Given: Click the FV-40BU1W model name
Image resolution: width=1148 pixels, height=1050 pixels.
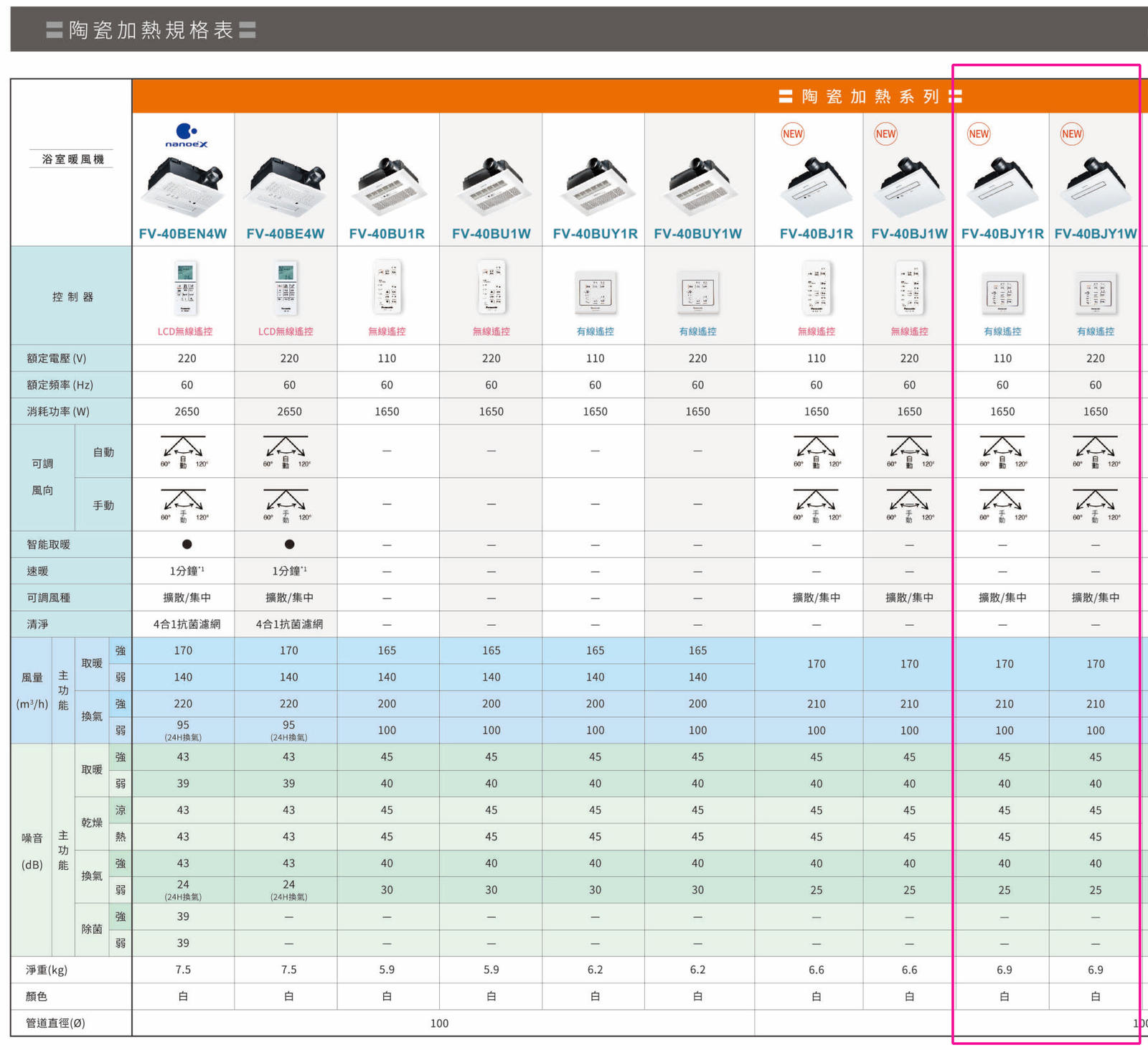Looking at the screenshot, I should [x=491, y=234].
